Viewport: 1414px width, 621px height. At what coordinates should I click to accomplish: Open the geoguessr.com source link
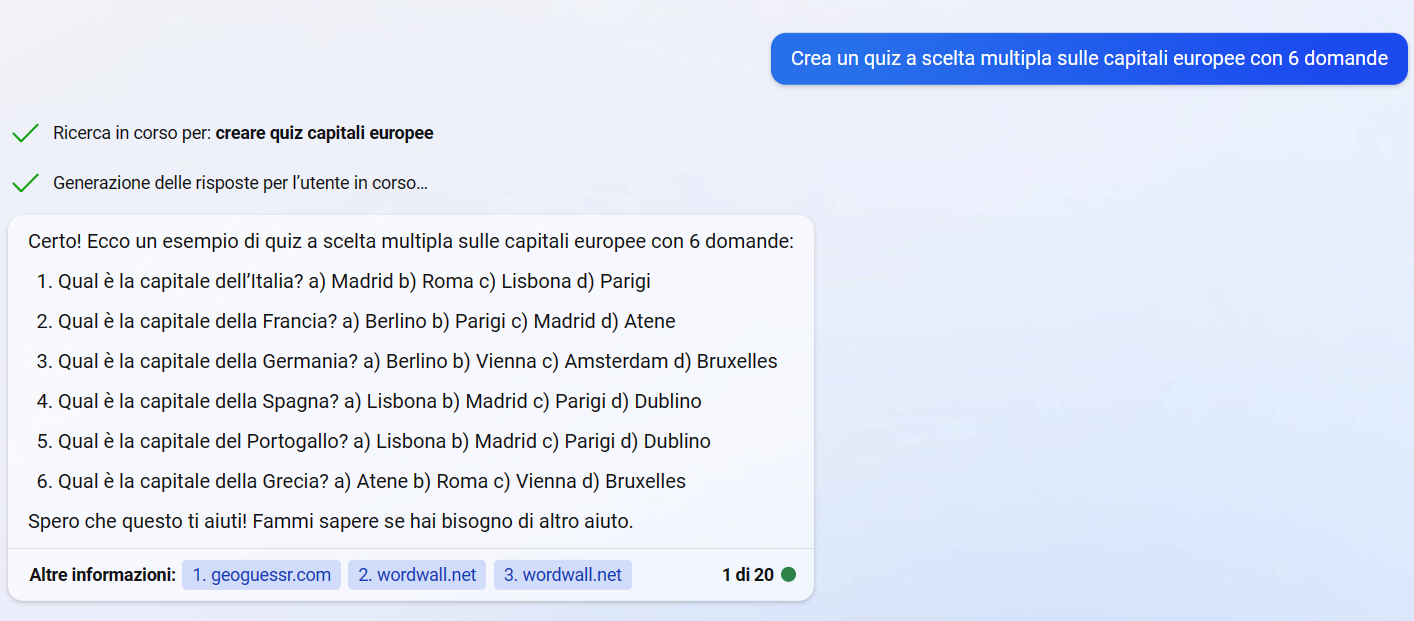[x=261, y=575]
